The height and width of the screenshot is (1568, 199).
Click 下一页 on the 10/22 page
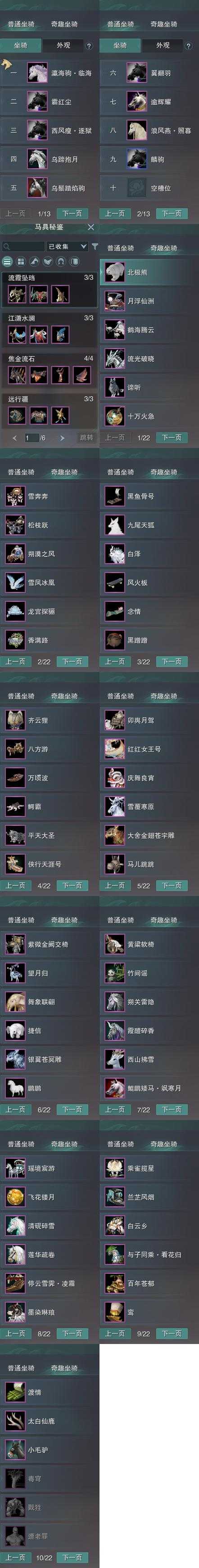[x=72, y=1558]
